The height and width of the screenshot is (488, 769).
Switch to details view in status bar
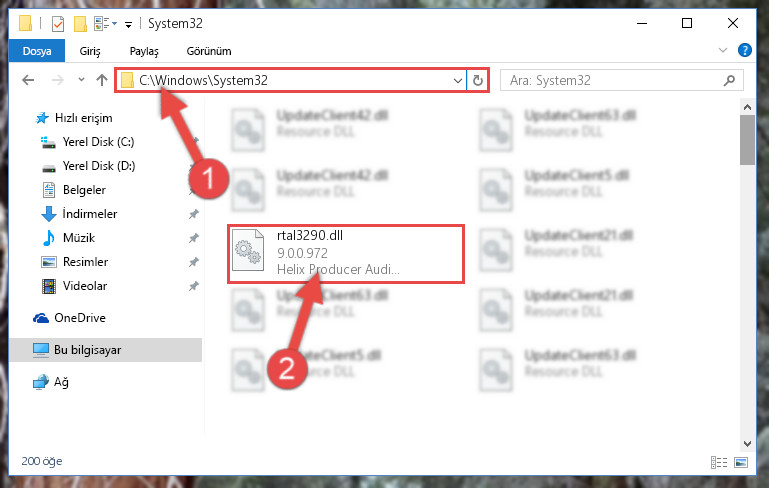click(x=719, y=462)
